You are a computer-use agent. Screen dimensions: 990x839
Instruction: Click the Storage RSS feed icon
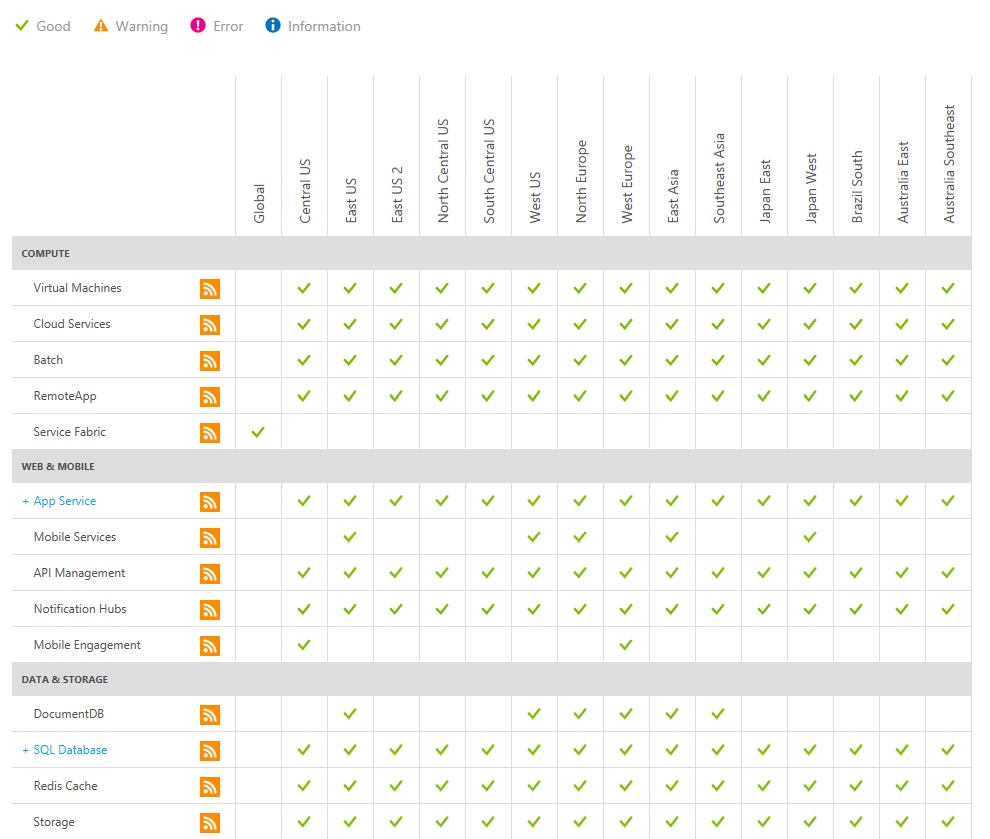tap(210, 823)
